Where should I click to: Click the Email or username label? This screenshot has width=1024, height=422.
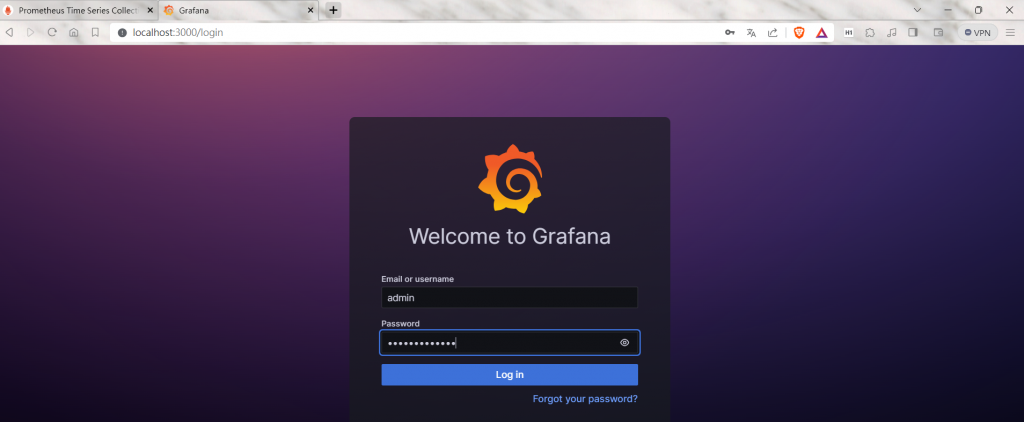[417, 279]
